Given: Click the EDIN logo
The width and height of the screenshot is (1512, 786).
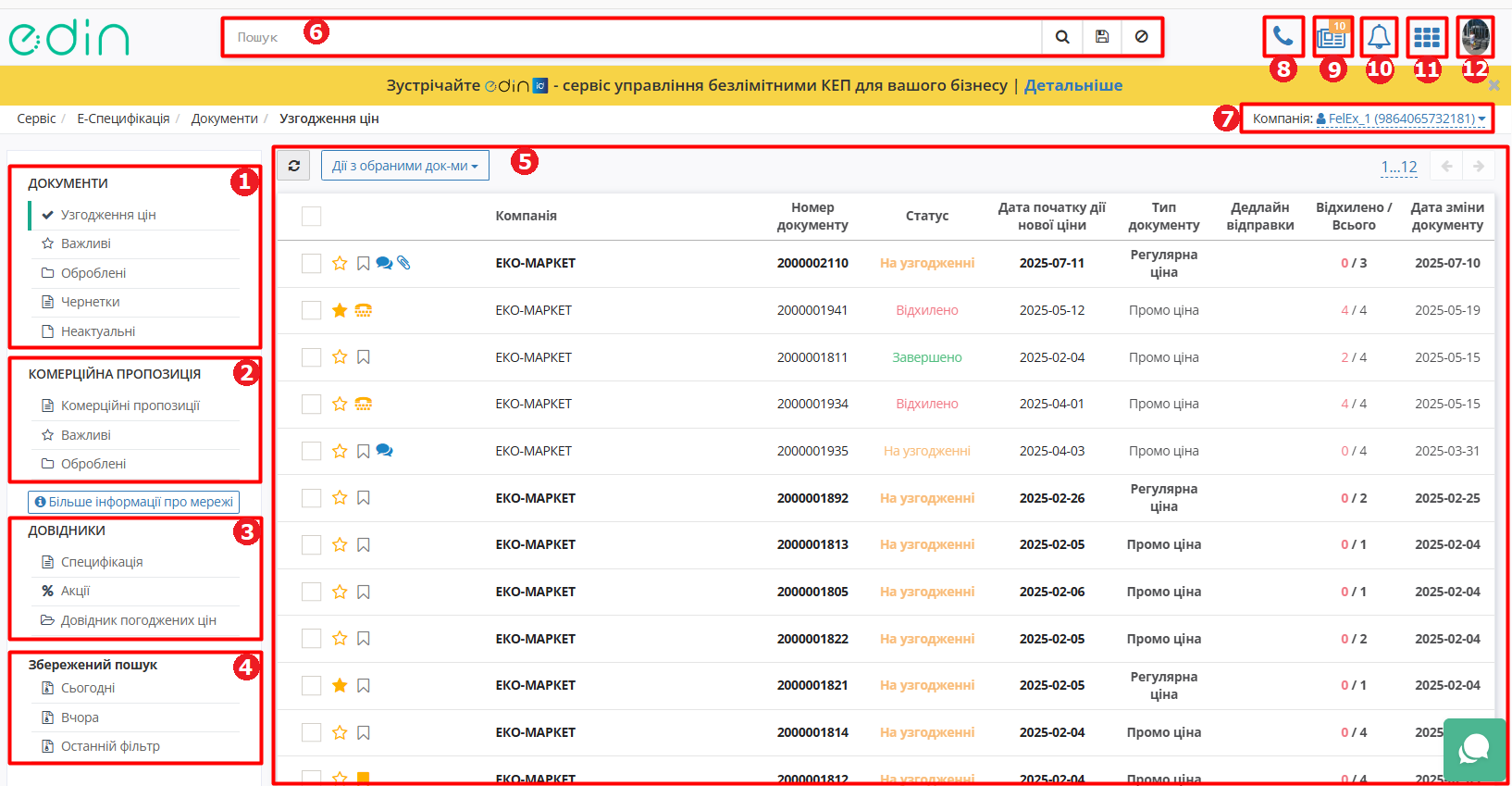Looking at the screenshot, I should (x=68, y=38).
